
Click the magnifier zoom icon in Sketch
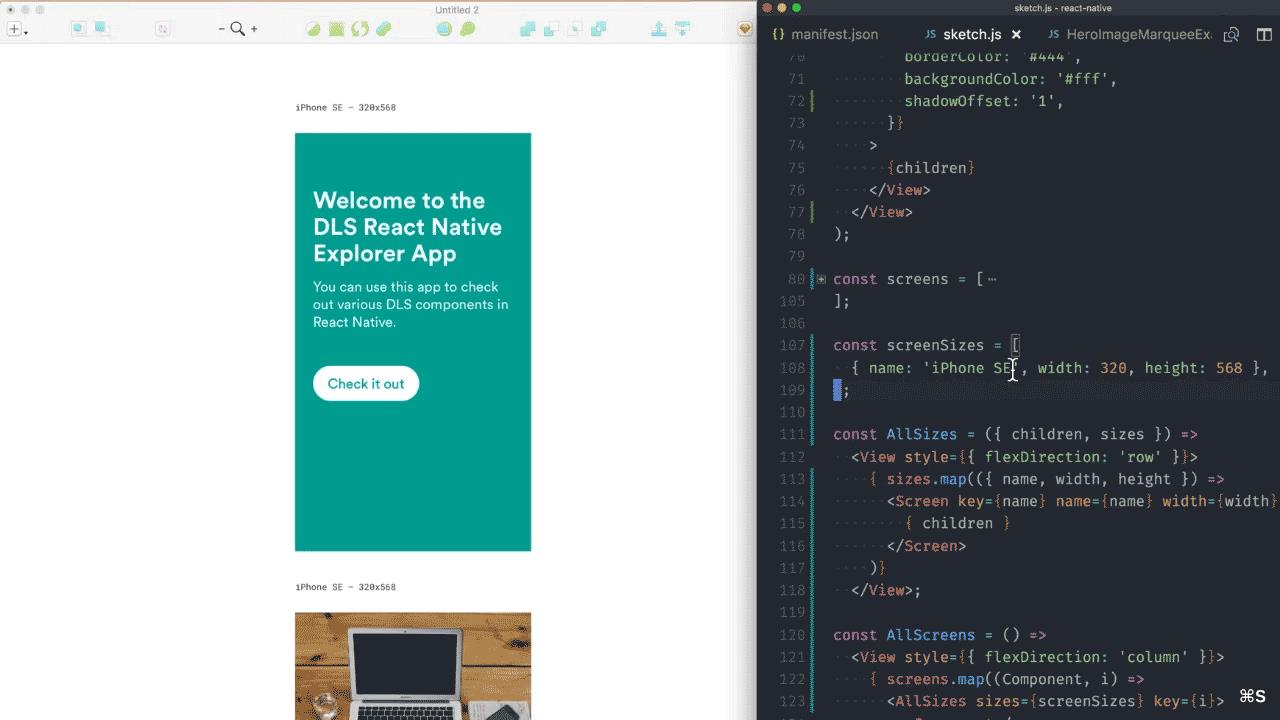pos(238,29)
